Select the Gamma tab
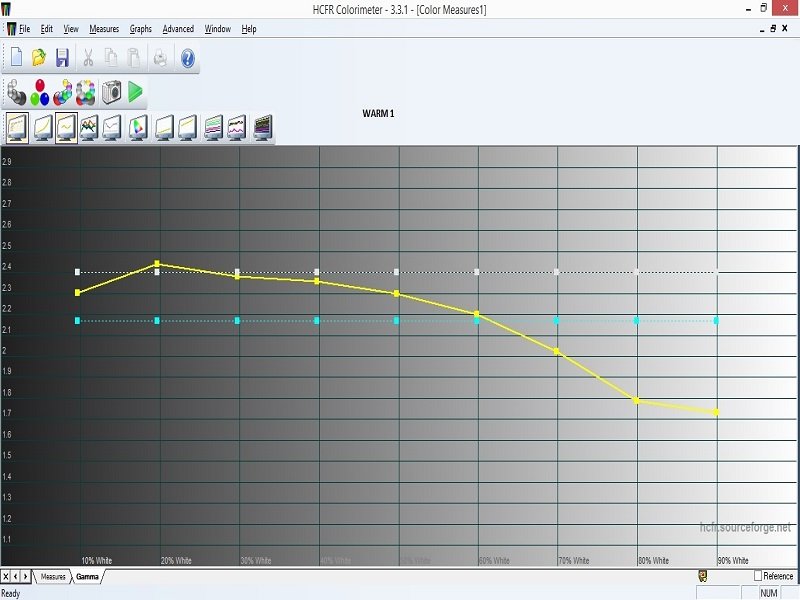The image size is (800, 600). click(x=86, y=577)
